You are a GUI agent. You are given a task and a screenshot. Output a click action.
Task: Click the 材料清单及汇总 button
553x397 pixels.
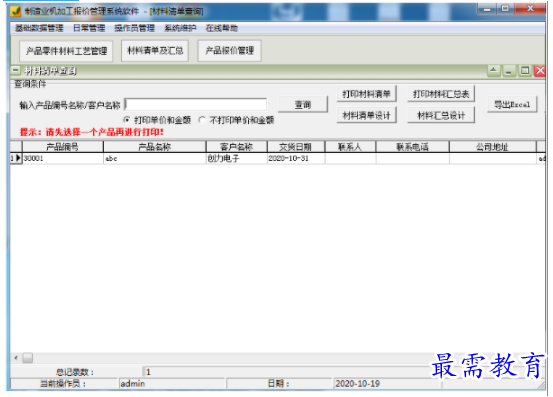tap(155, 51)
